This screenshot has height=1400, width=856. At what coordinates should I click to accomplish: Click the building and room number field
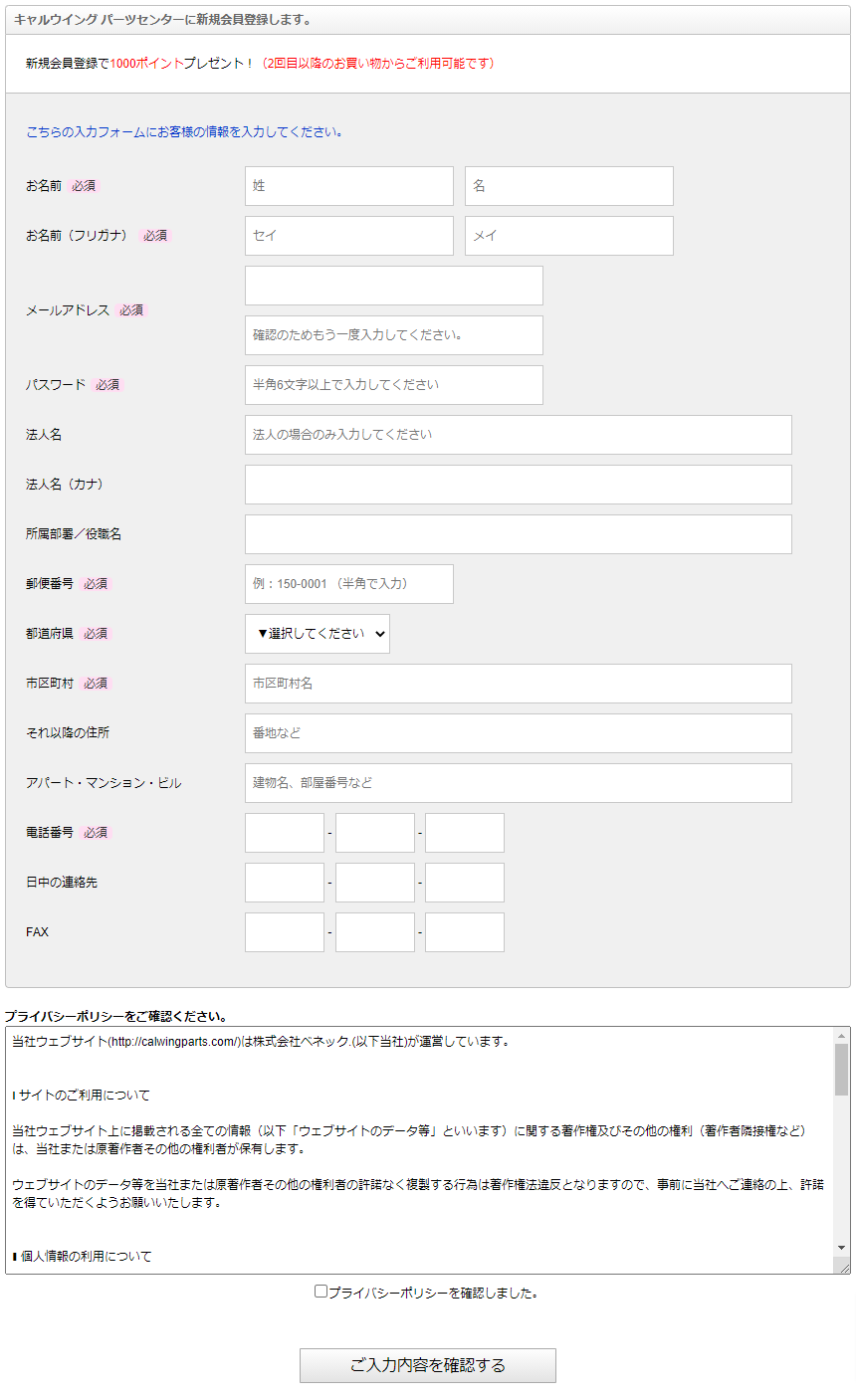pyautogui.click(x=519, y=783)
